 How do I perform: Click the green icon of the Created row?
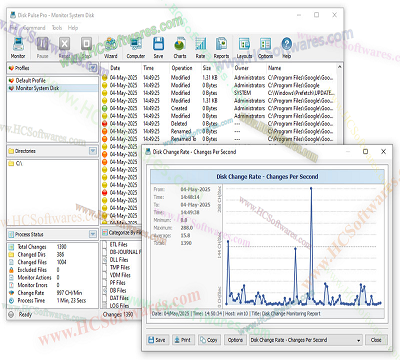pyautogui.click(x=104, y=108)
